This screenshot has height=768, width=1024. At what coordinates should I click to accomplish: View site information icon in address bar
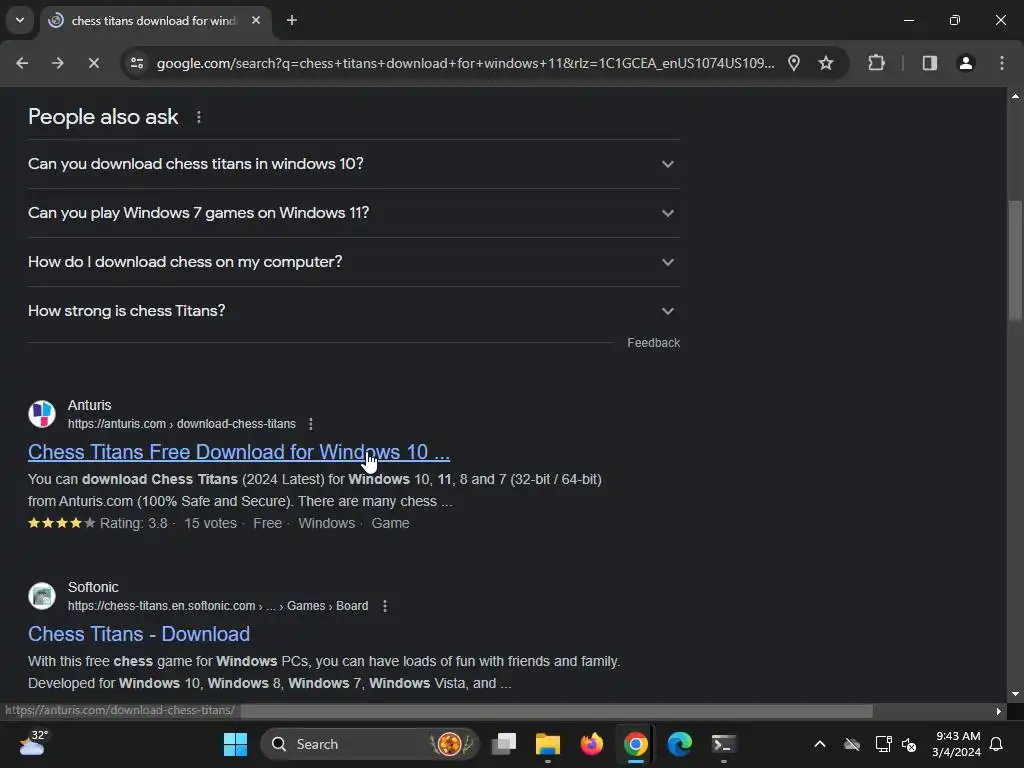(x=137, y=63)
